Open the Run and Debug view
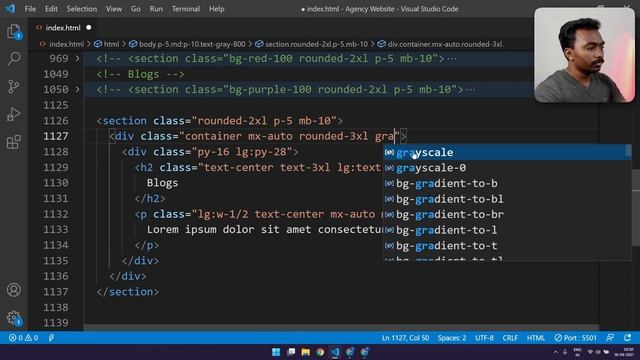Screen dimensions: 640x360 (x=13, y=114)
